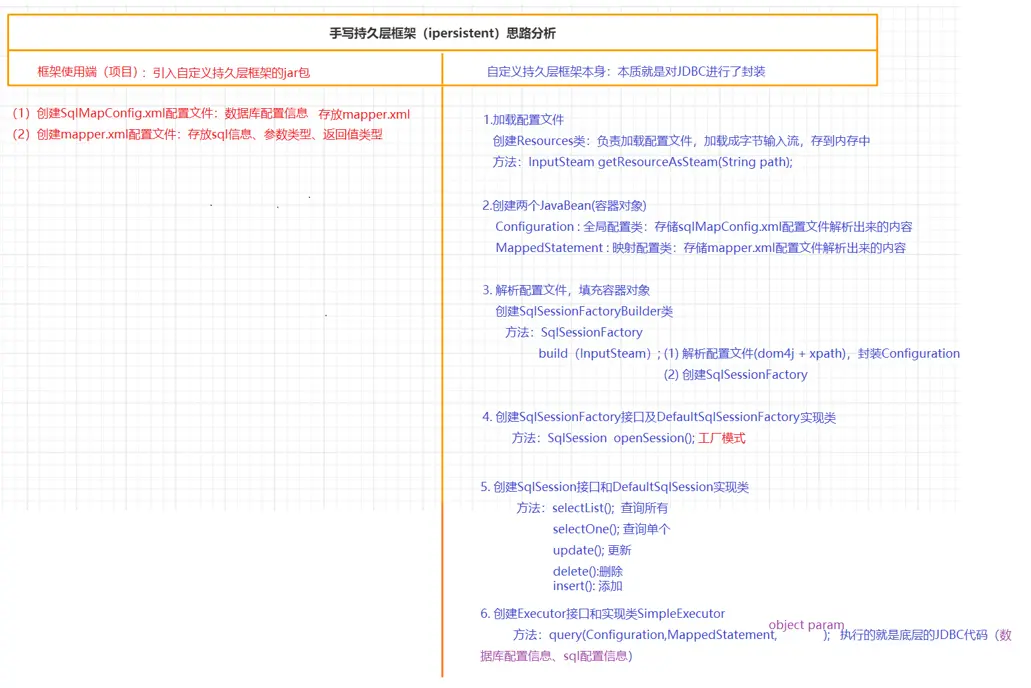Click heading '5. 创建SqlSession接口和DefaultSqlSession实现类'

(614, 487)
